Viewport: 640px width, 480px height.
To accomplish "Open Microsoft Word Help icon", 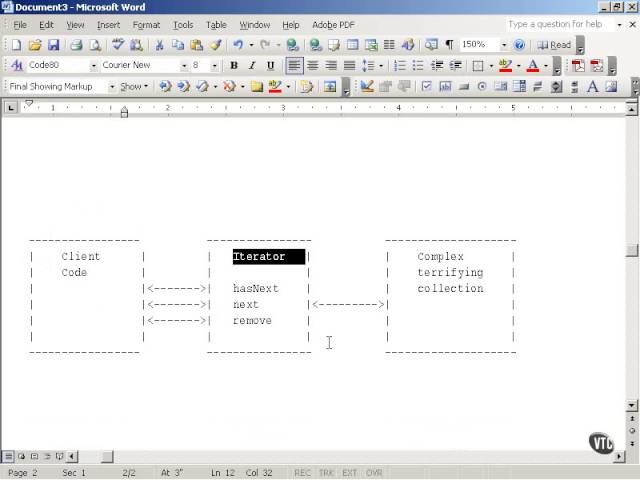I will 519,45.
